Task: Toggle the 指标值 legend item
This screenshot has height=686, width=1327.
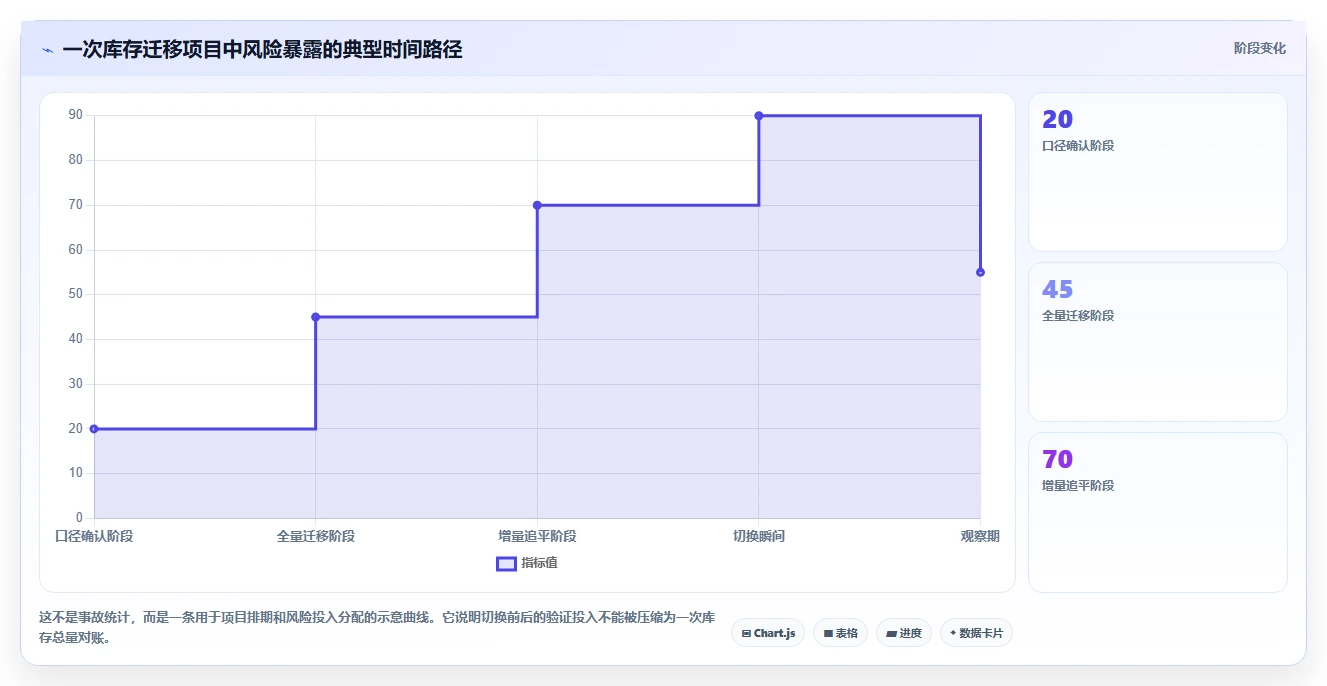Action: click(527, 563)
